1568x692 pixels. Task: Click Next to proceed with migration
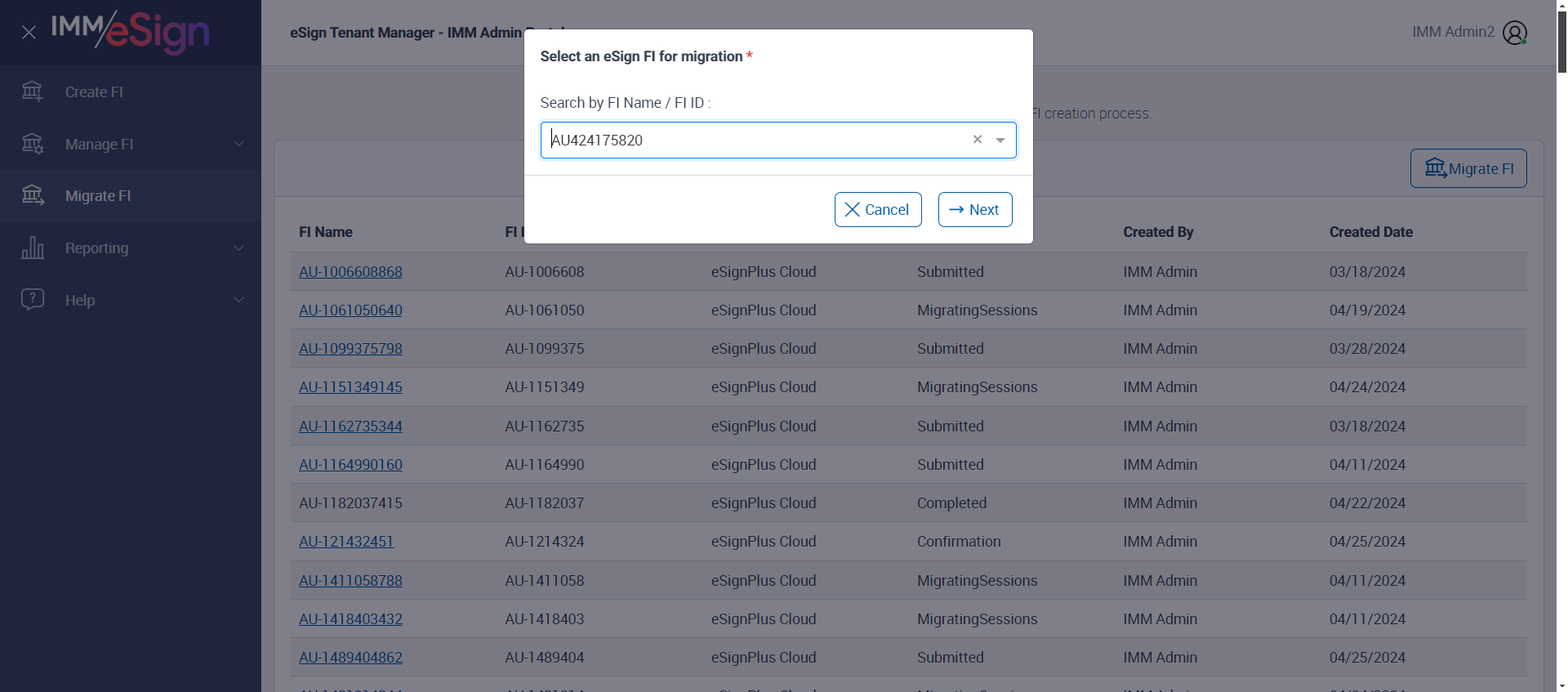click(974, 210)
